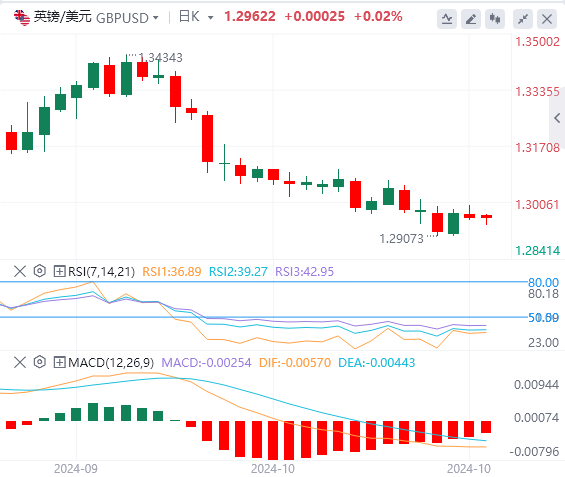Switch the candlestick chart type
This screenshot has width=565, height=477.
pyautogui.click(x=495, y=19)
